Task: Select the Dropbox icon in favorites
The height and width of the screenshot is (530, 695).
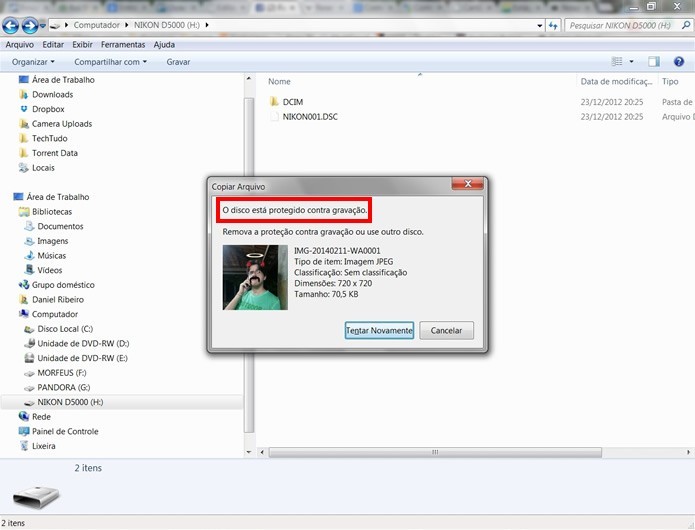Action: coord(24,109)
